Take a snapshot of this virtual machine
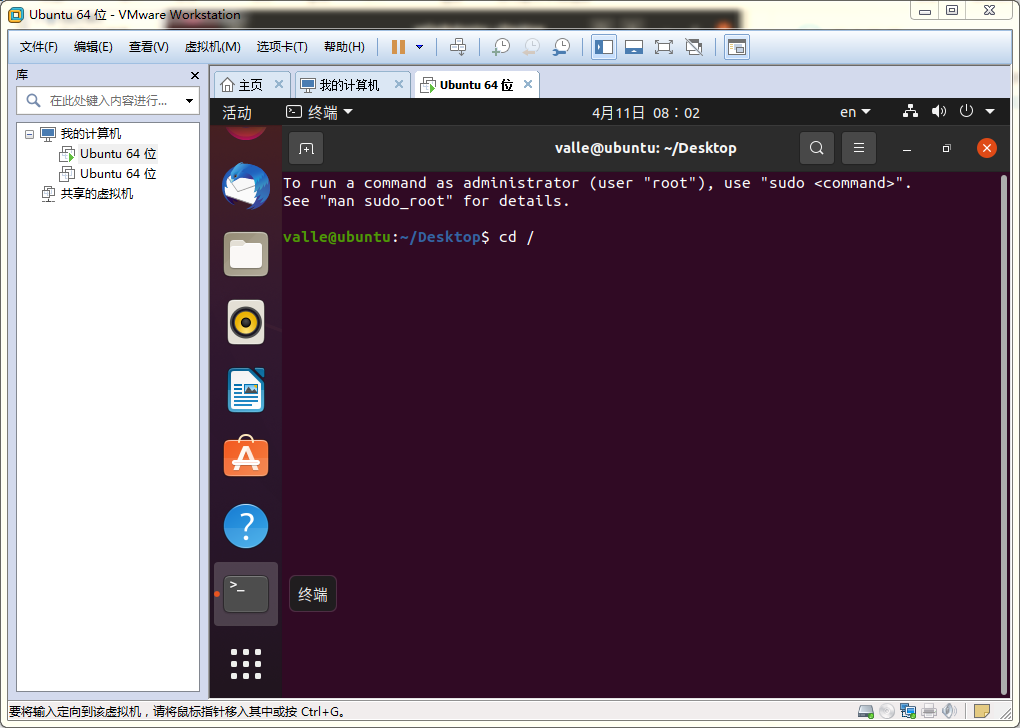Image resolution: width=1020 pixels, height=728 pixels. click(501, 47)
